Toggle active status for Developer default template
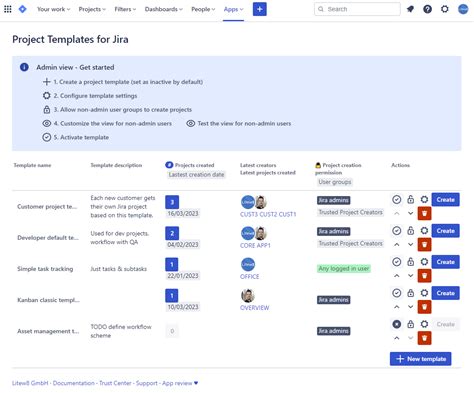 pyautogui.click(x=397, y=231)
